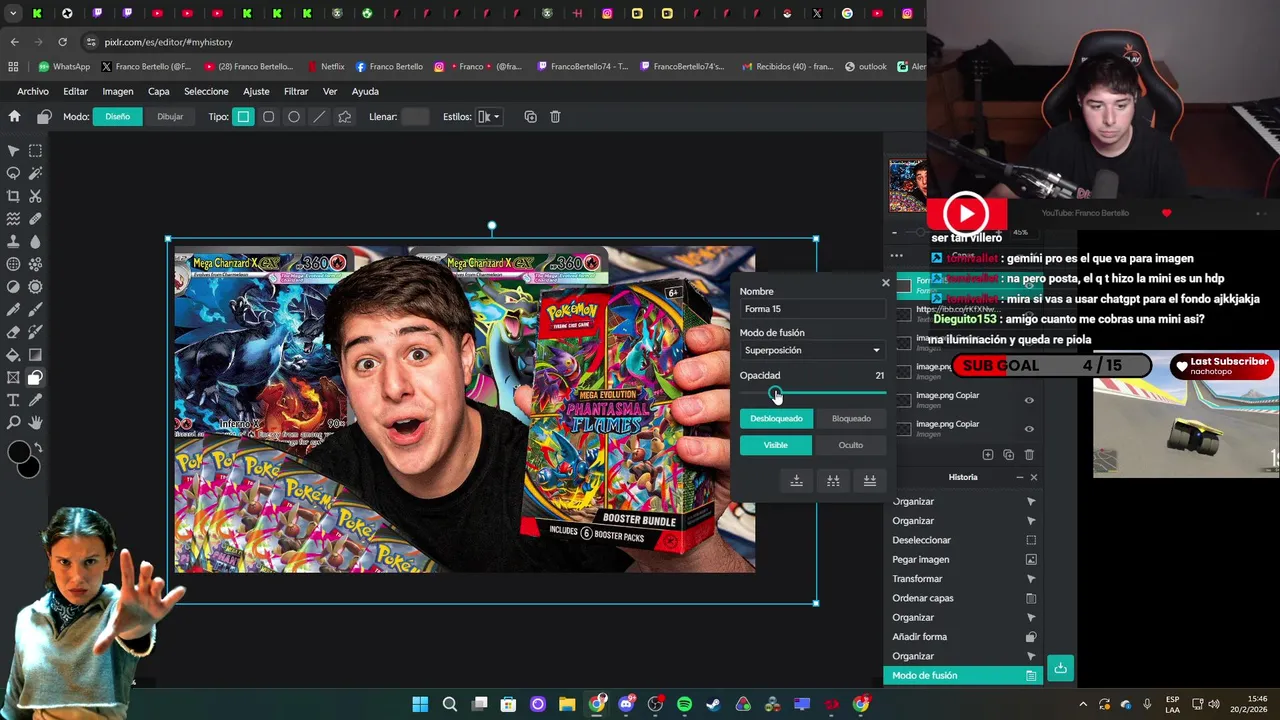Open WhatsApp bookmark in browser

64,66
